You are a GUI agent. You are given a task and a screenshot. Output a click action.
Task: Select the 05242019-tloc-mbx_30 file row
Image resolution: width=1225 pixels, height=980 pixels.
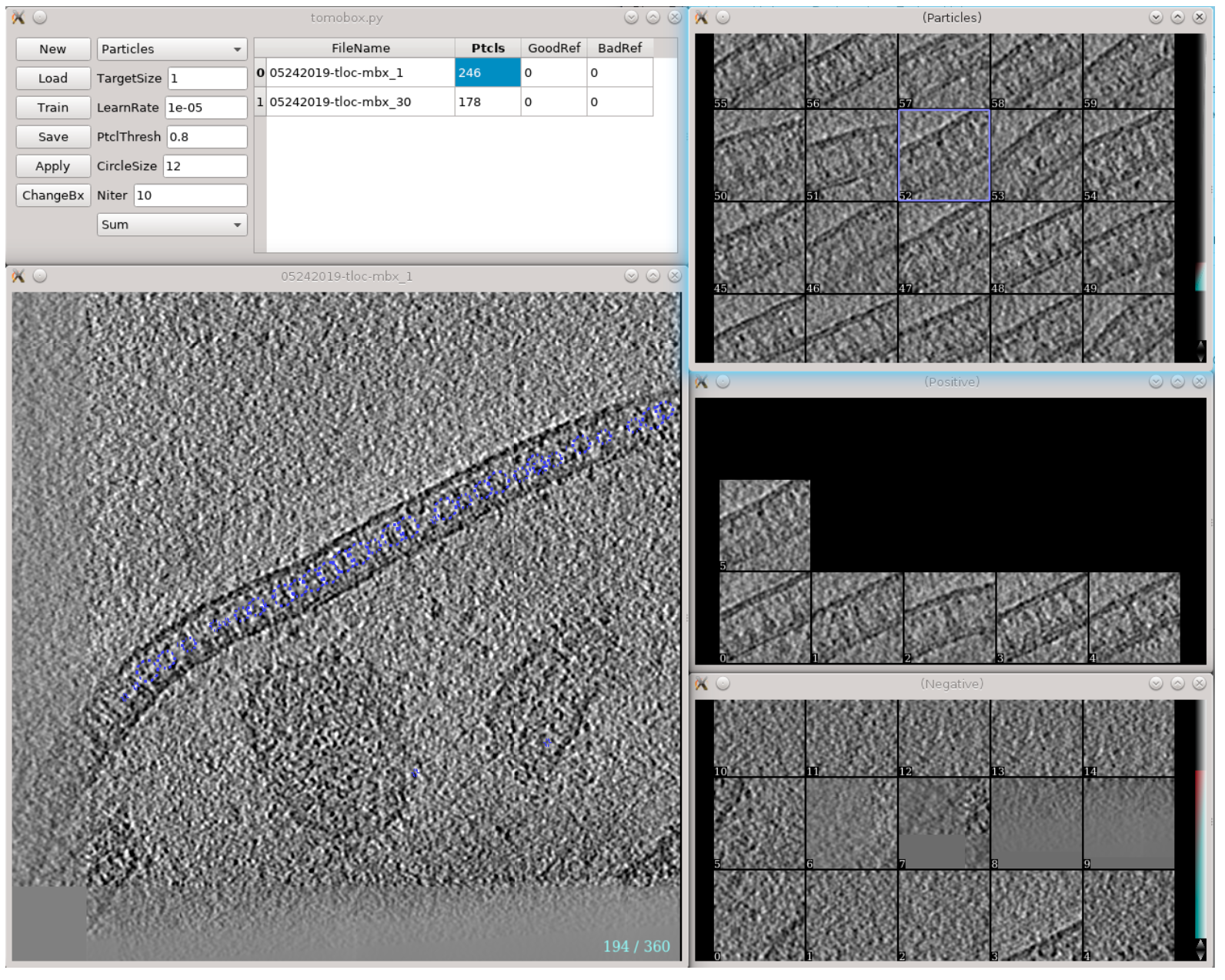click(x=360, y=102)
